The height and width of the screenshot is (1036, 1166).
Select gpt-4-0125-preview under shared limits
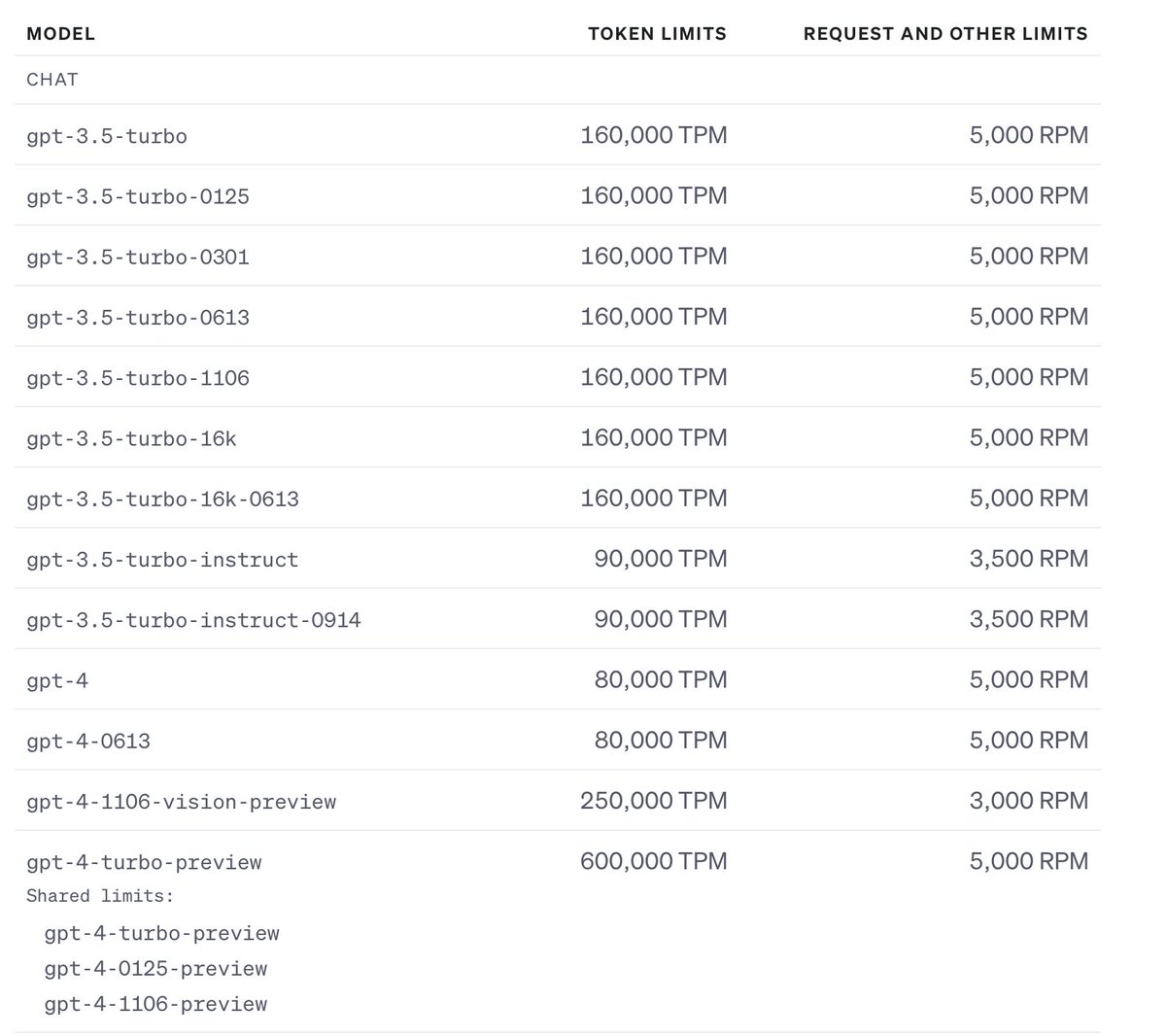pyautogui.click(x=155, y=968)
